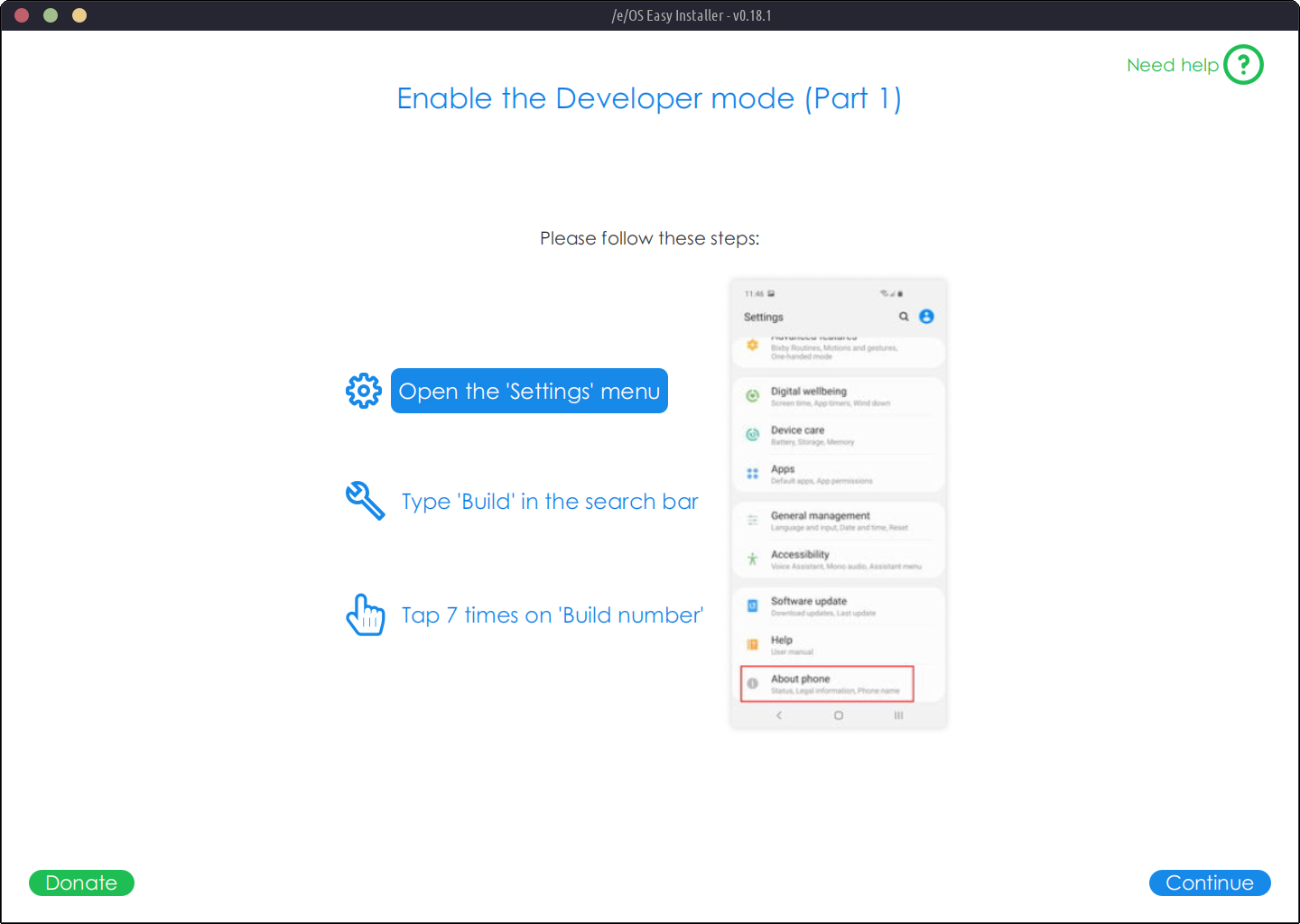Click the magnifier search icon in phone screenshot
The height and width of the screenshot is (924, 1300).
pos(904,317)
